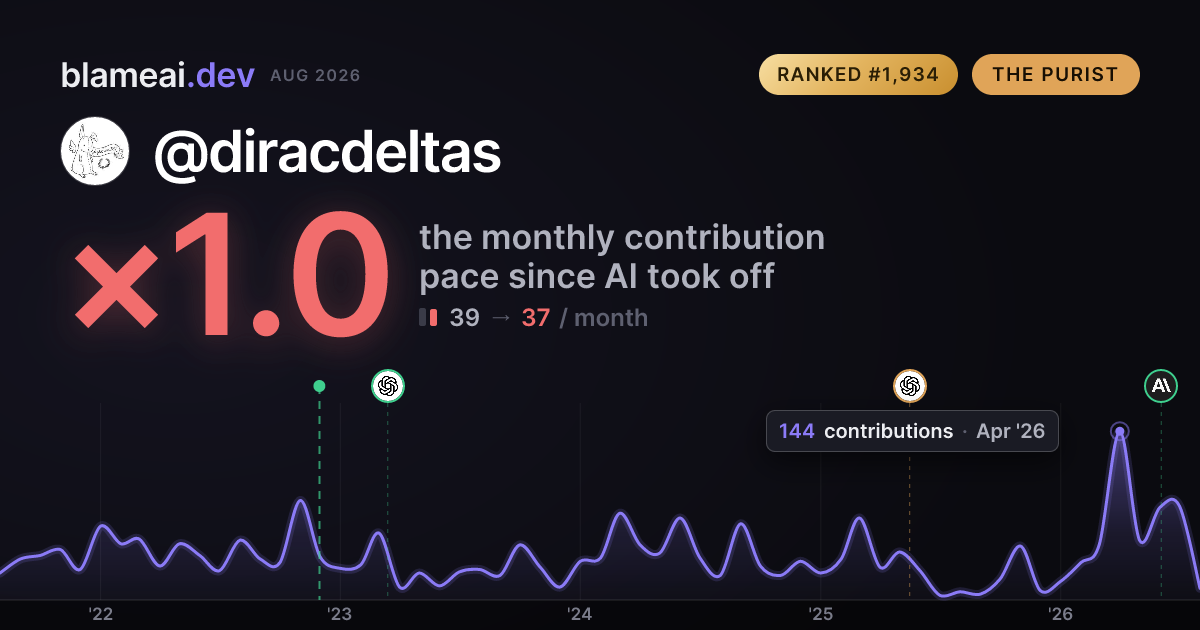Open the blameai.dev logo link
This screenshot has width=1200, height=630.
(158, 75)
